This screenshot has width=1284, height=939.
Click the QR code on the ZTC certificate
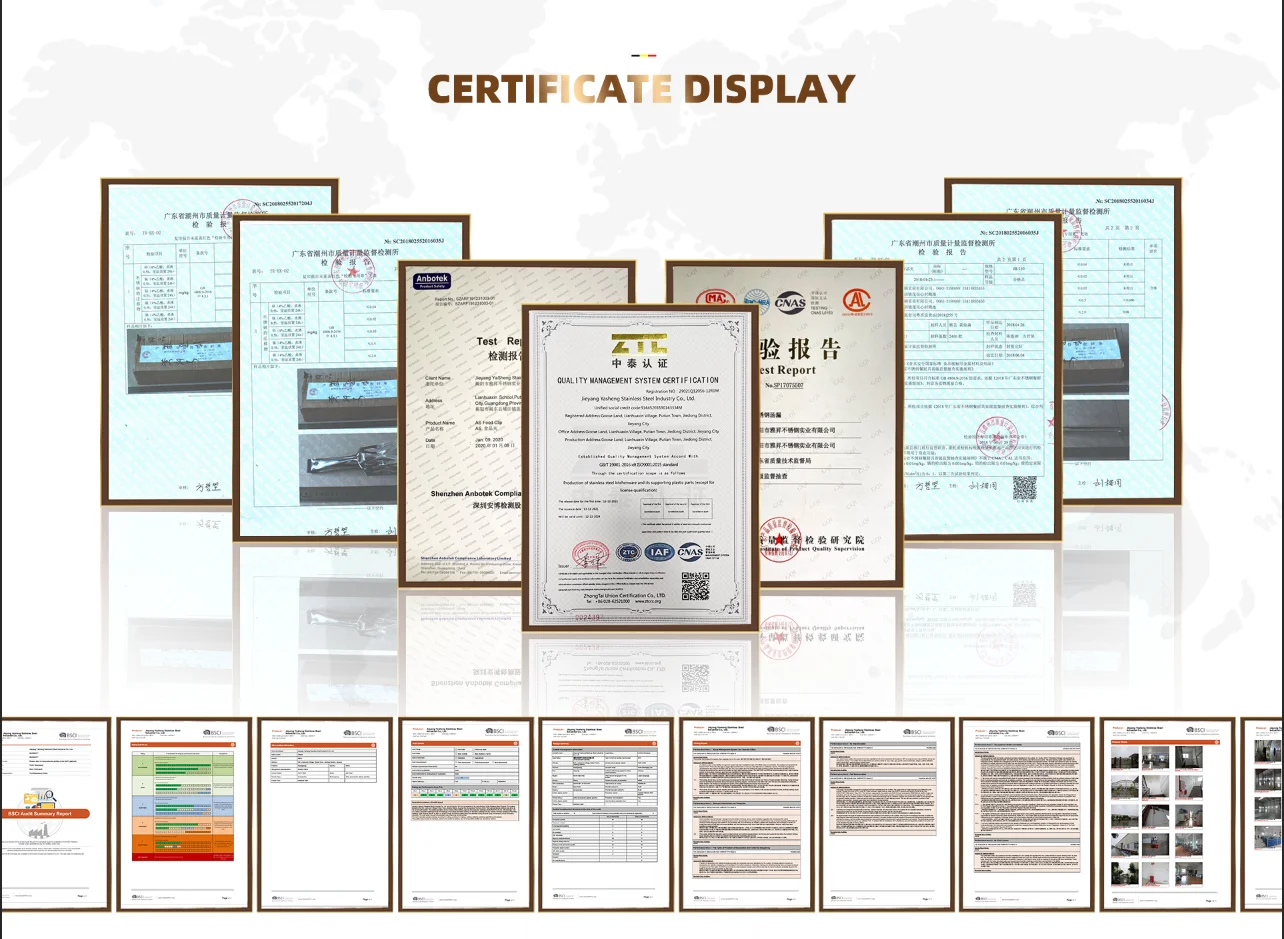[695, 586]
